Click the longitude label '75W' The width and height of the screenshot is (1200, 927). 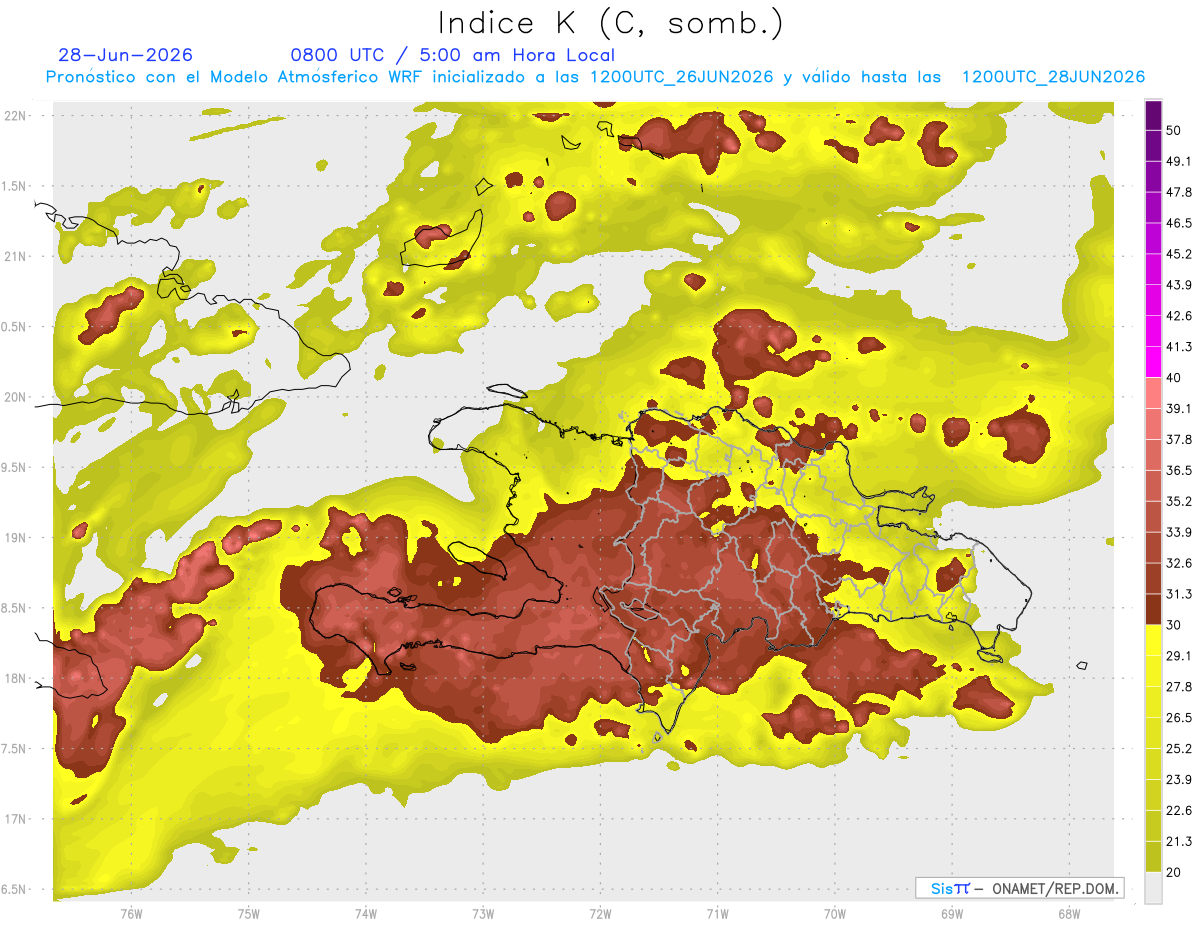249,913
